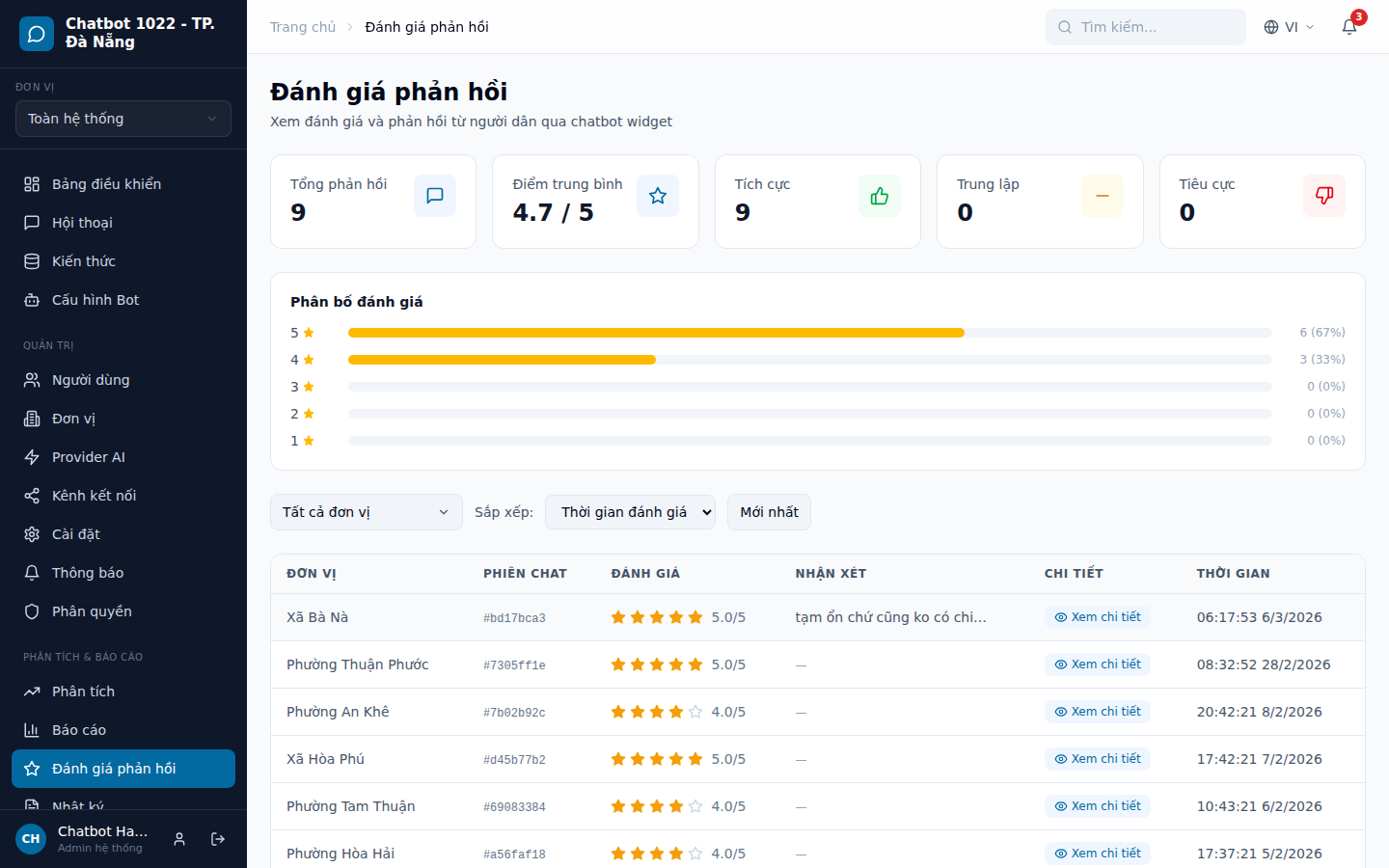Select Provider AI in sidebar
1389x868 pixels.
click(89, 457)
